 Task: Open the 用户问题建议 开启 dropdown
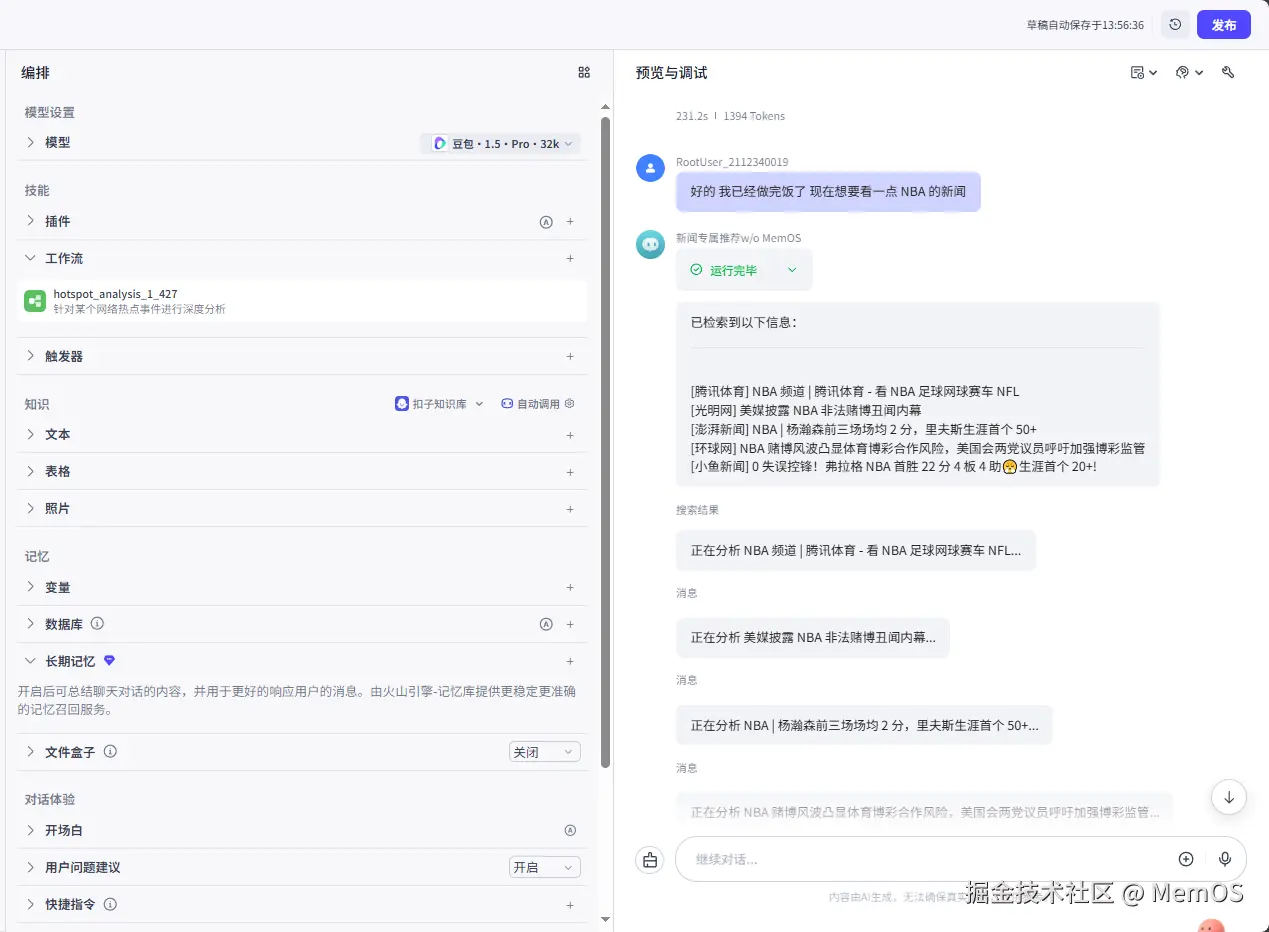[544, 867]
